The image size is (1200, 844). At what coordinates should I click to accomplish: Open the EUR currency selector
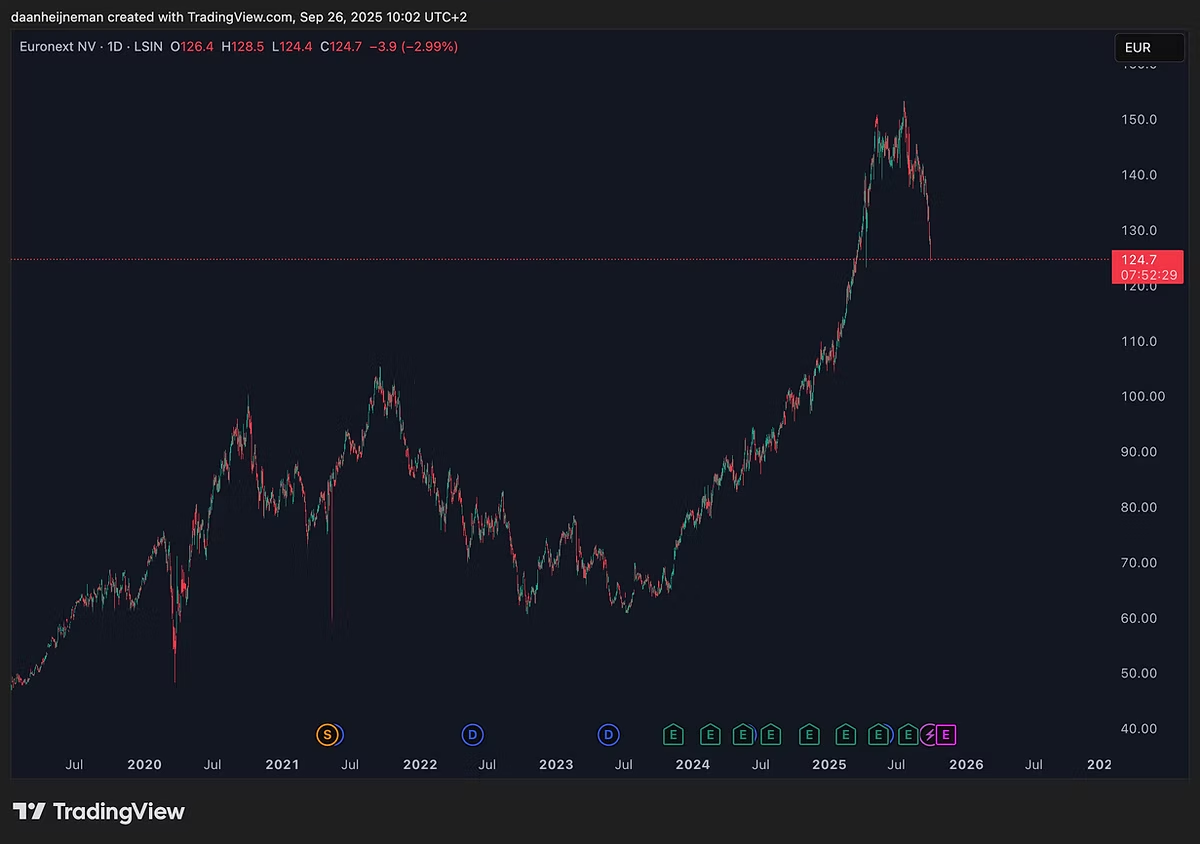tap(1149, 47)
